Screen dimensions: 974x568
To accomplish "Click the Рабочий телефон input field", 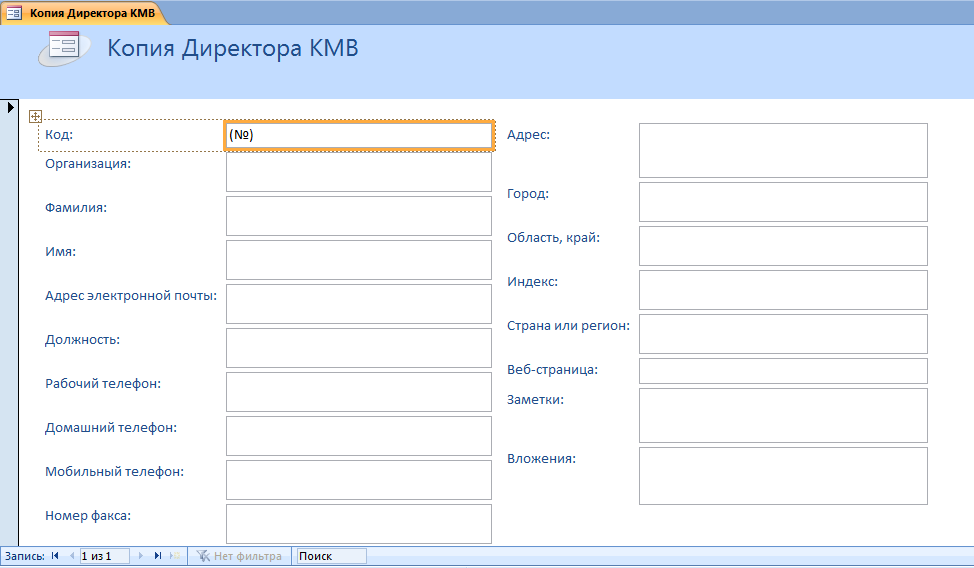I will pos(359,392).
